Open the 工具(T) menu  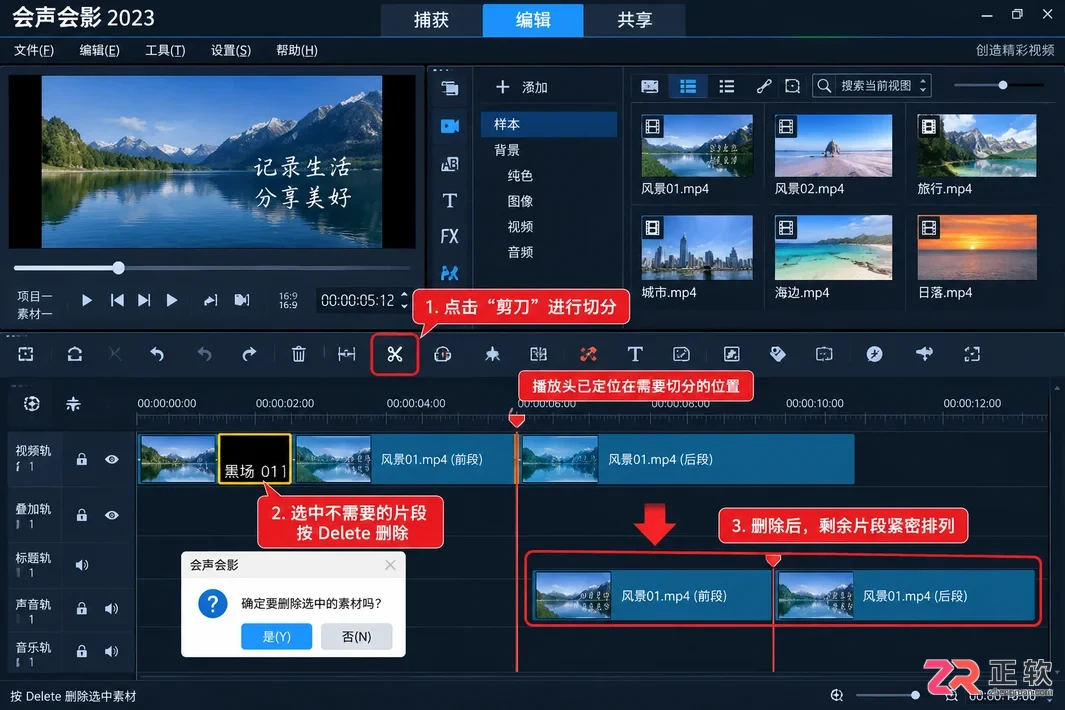(165, 50)
